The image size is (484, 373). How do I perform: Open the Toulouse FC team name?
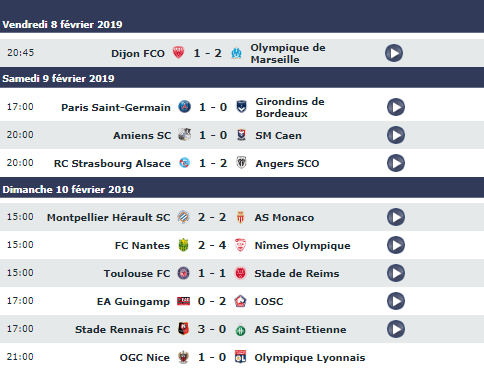137,274
